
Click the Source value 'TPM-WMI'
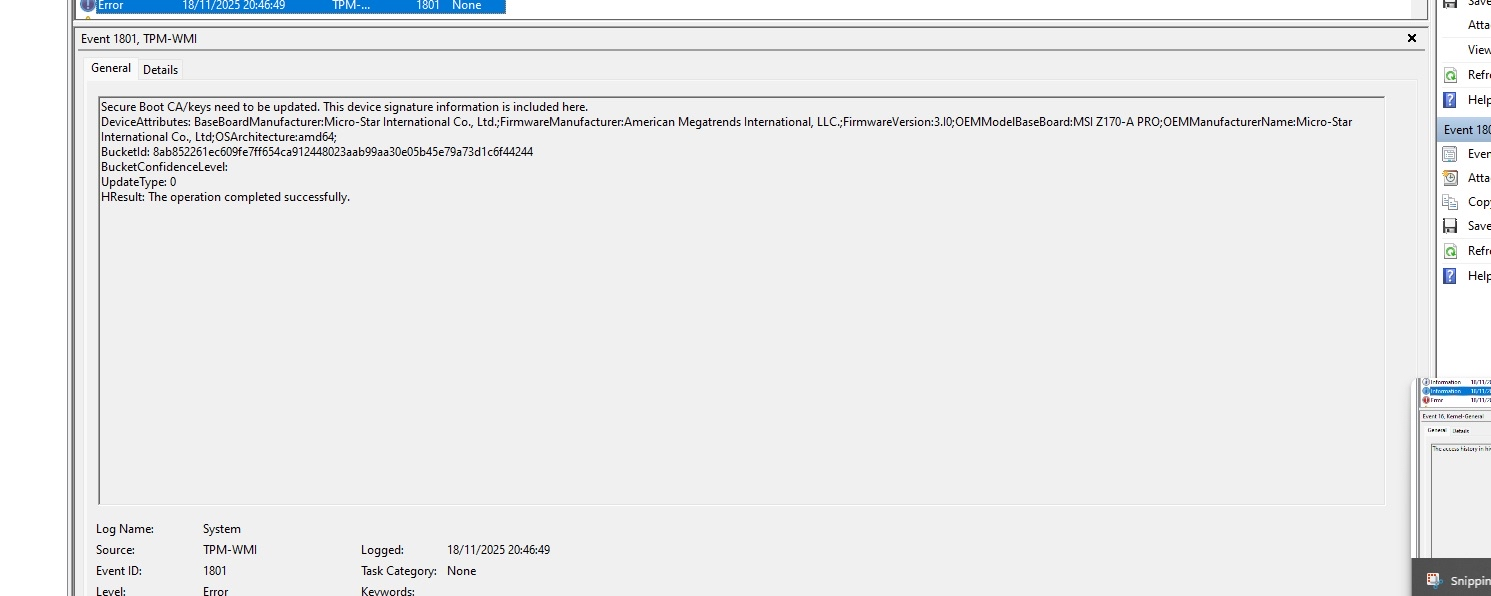pos(230,550)
